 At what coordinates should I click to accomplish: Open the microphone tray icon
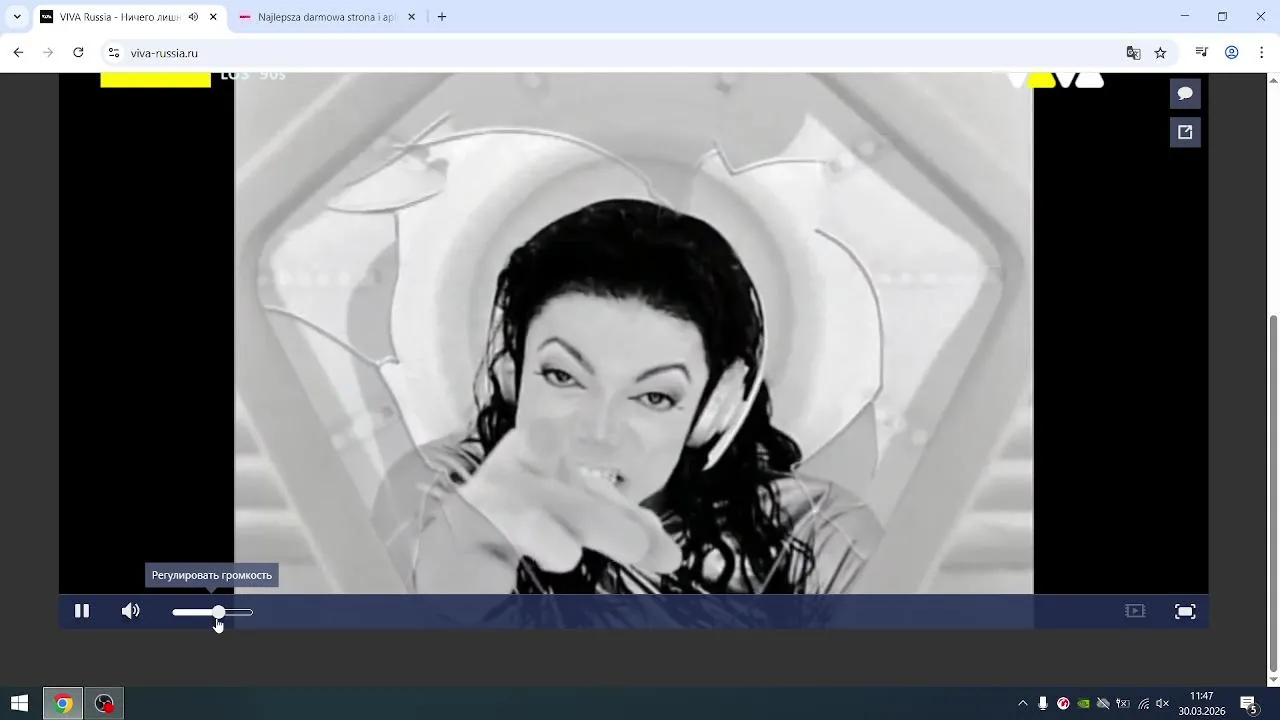[x=1043, y=704]
